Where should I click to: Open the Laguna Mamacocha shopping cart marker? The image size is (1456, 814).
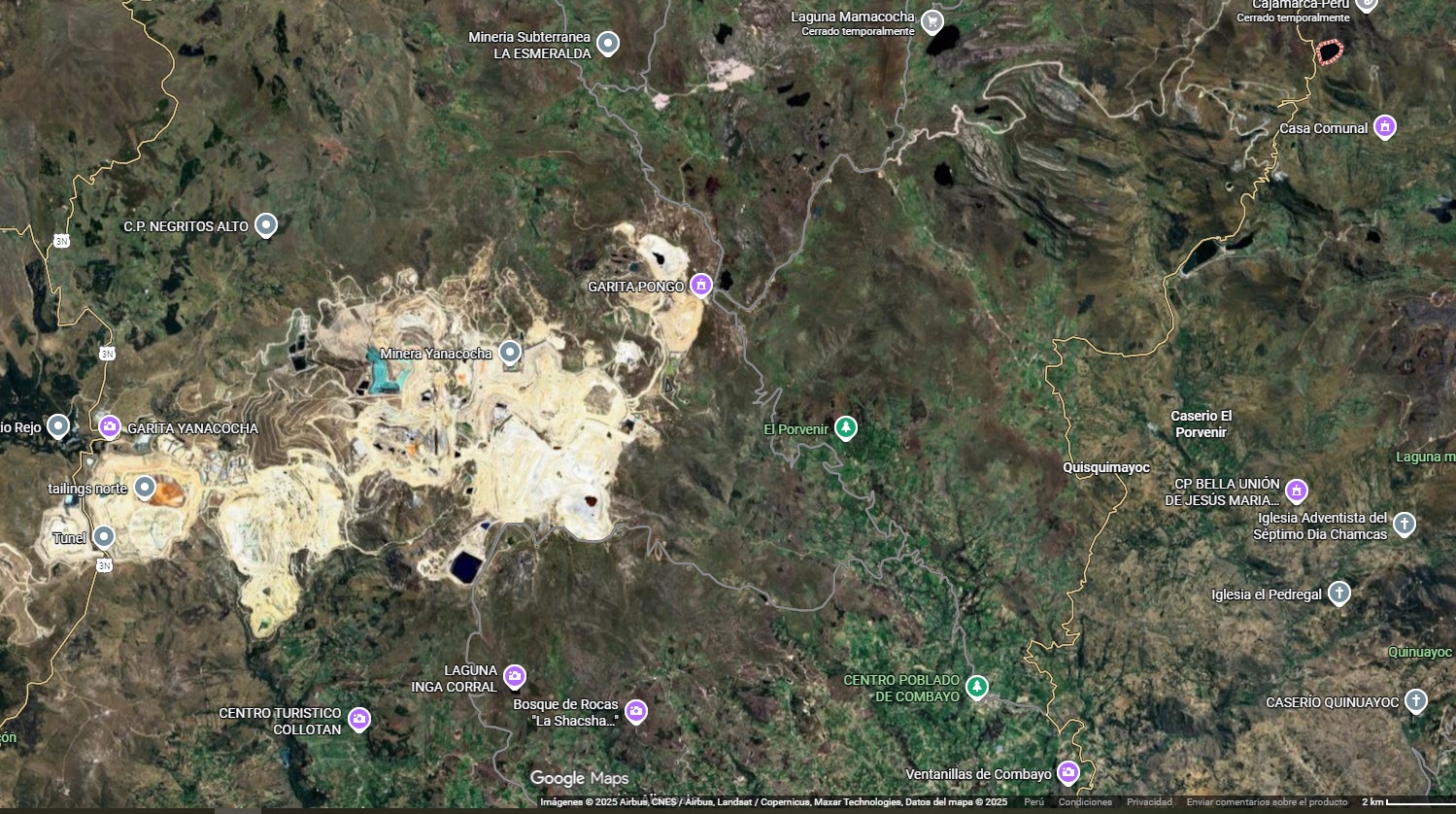click(x=932, y=20)
